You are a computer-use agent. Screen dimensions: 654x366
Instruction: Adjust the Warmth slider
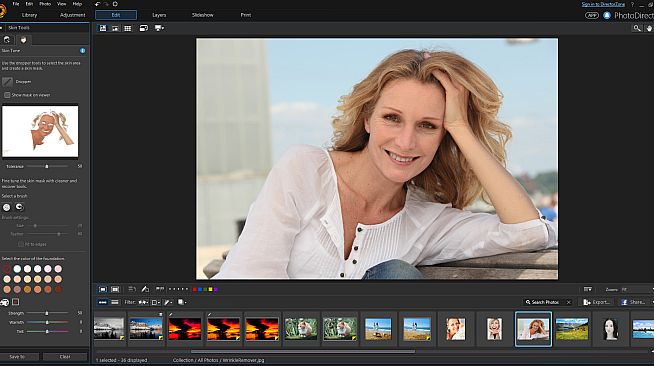coord(47,322)
